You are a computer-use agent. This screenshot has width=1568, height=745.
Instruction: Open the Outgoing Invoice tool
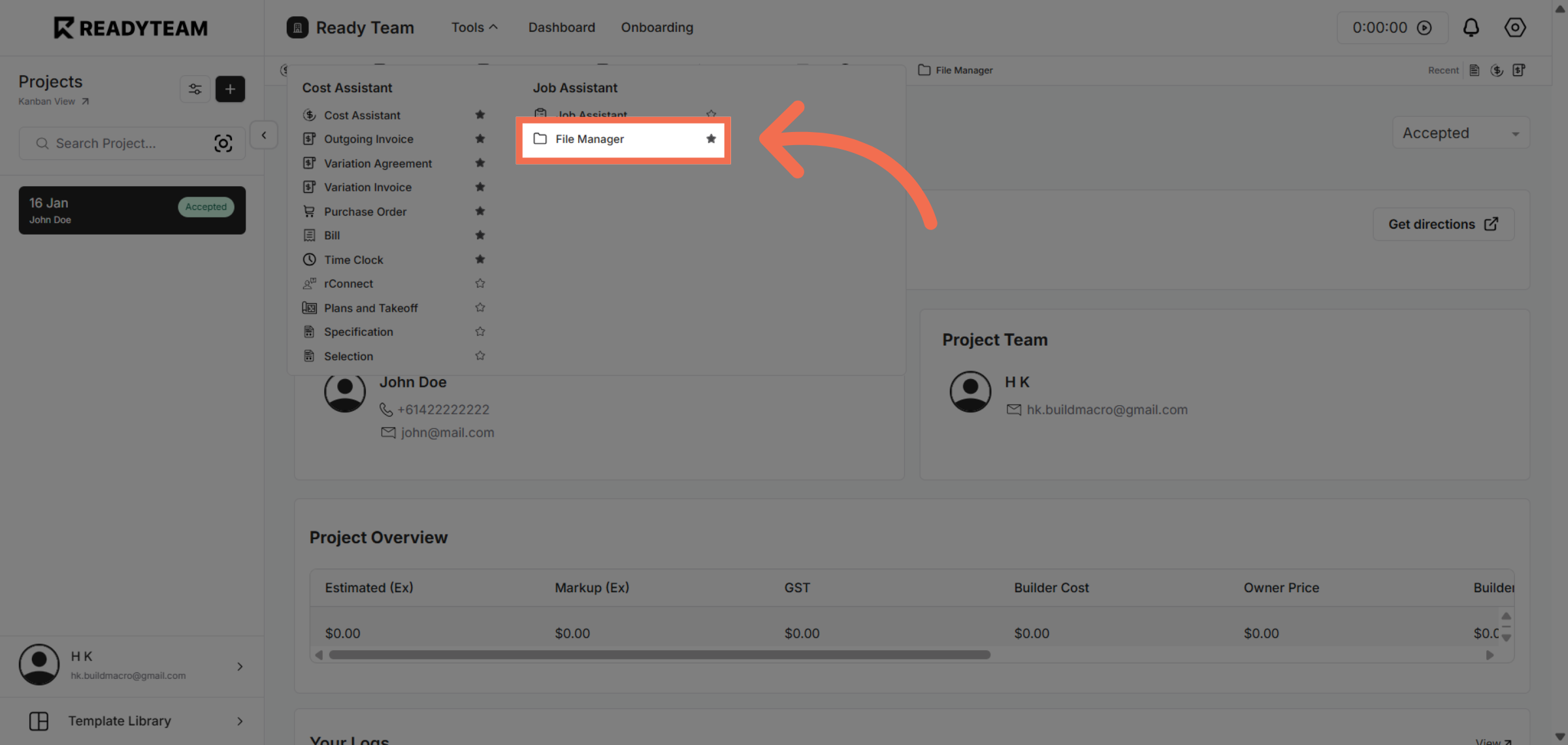(368, 139)
